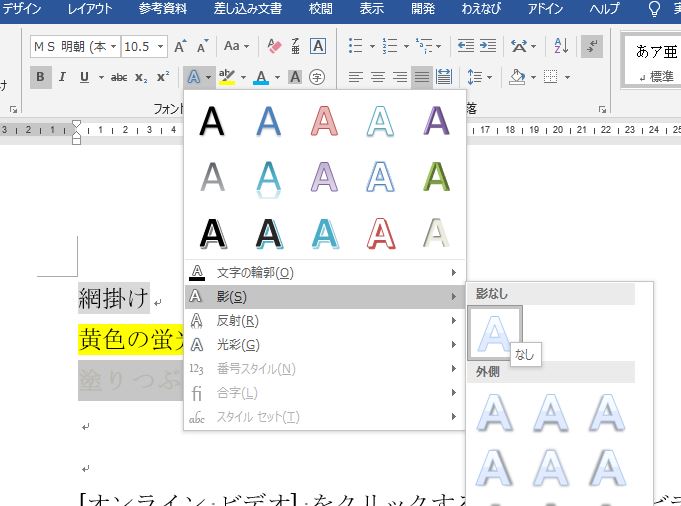The height and width of the screenshot is (506, 681).
Task: Click the enclosed character 字 icon
Action: pos(317,77)
